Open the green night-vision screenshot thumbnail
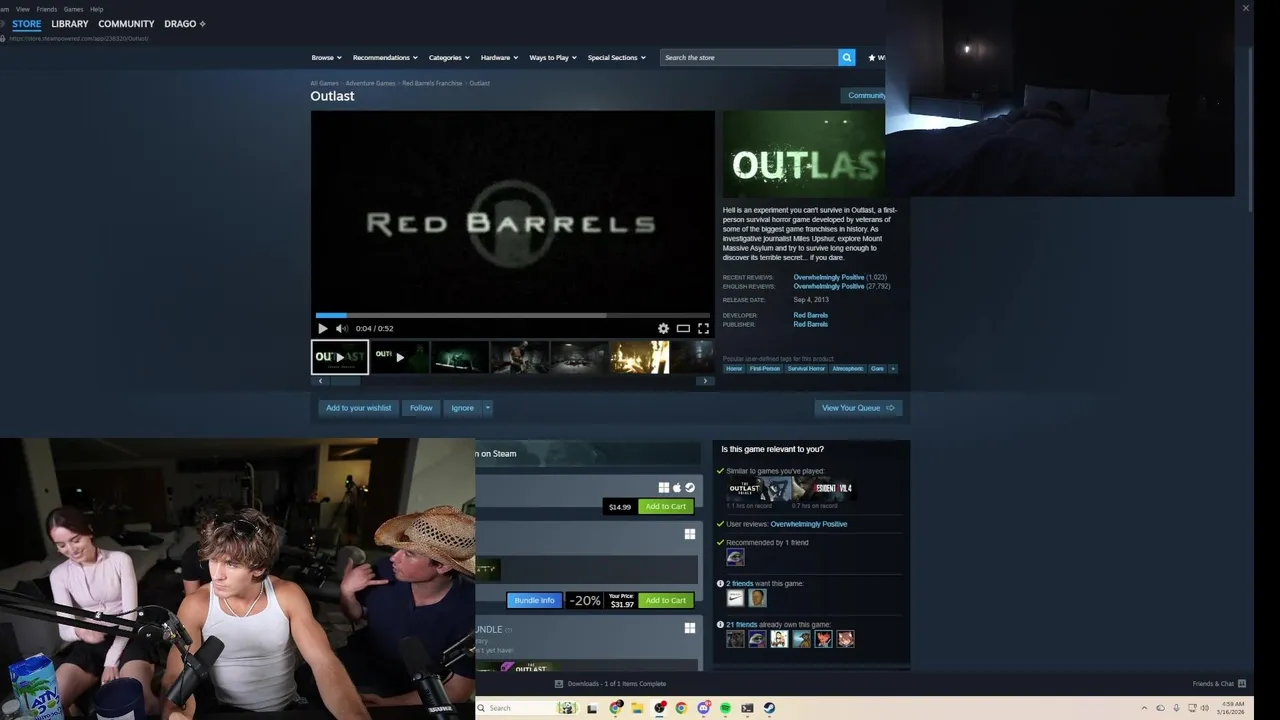 [459, 357]
